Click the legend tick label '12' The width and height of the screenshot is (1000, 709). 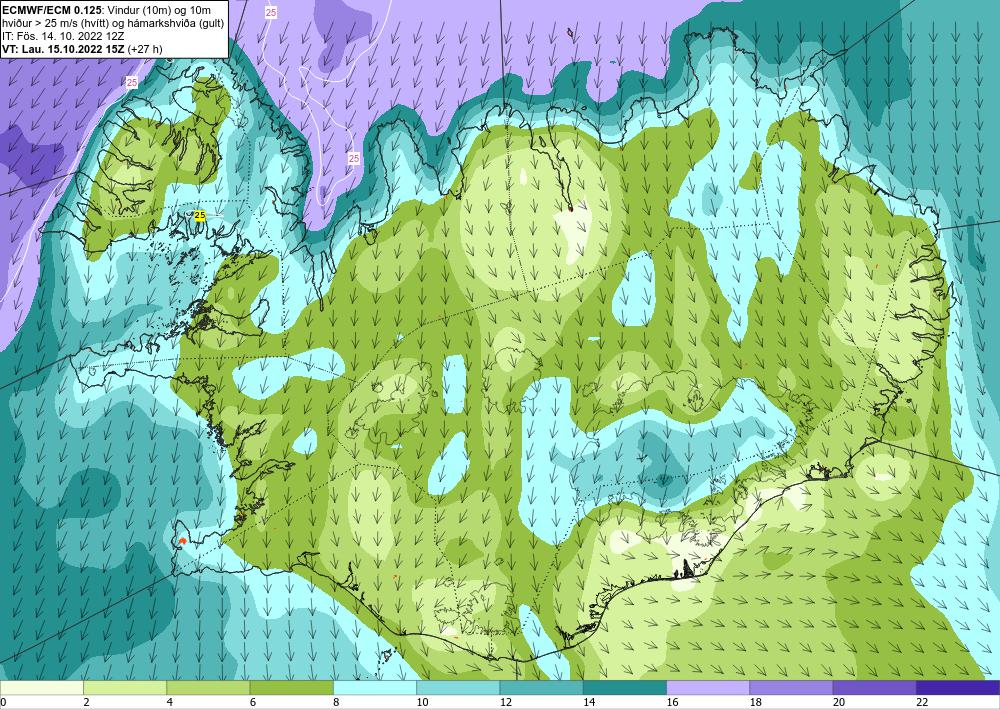505,702
